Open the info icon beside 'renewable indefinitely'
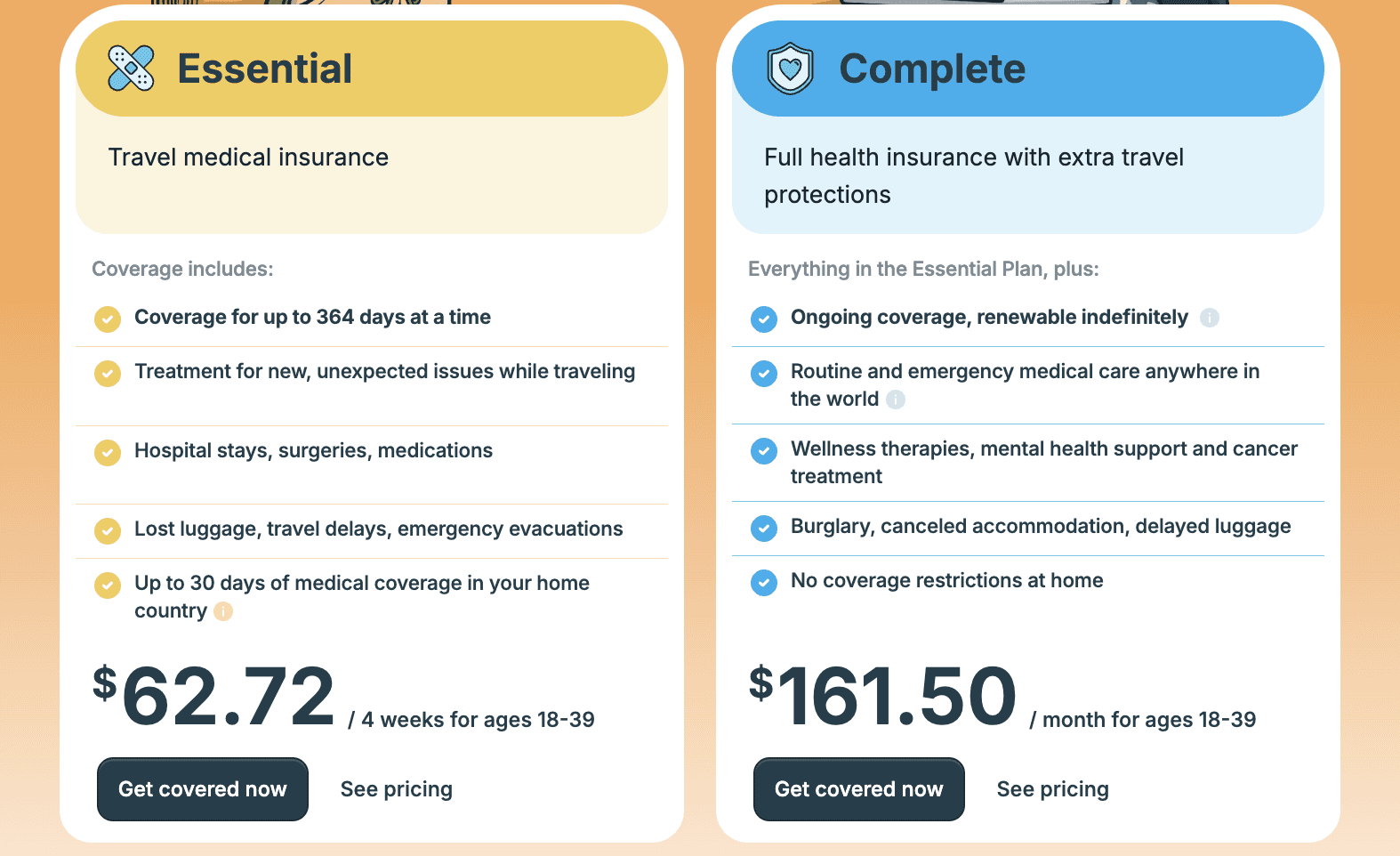Viewport: 1400px width, 856px height. click(1210, 317)
